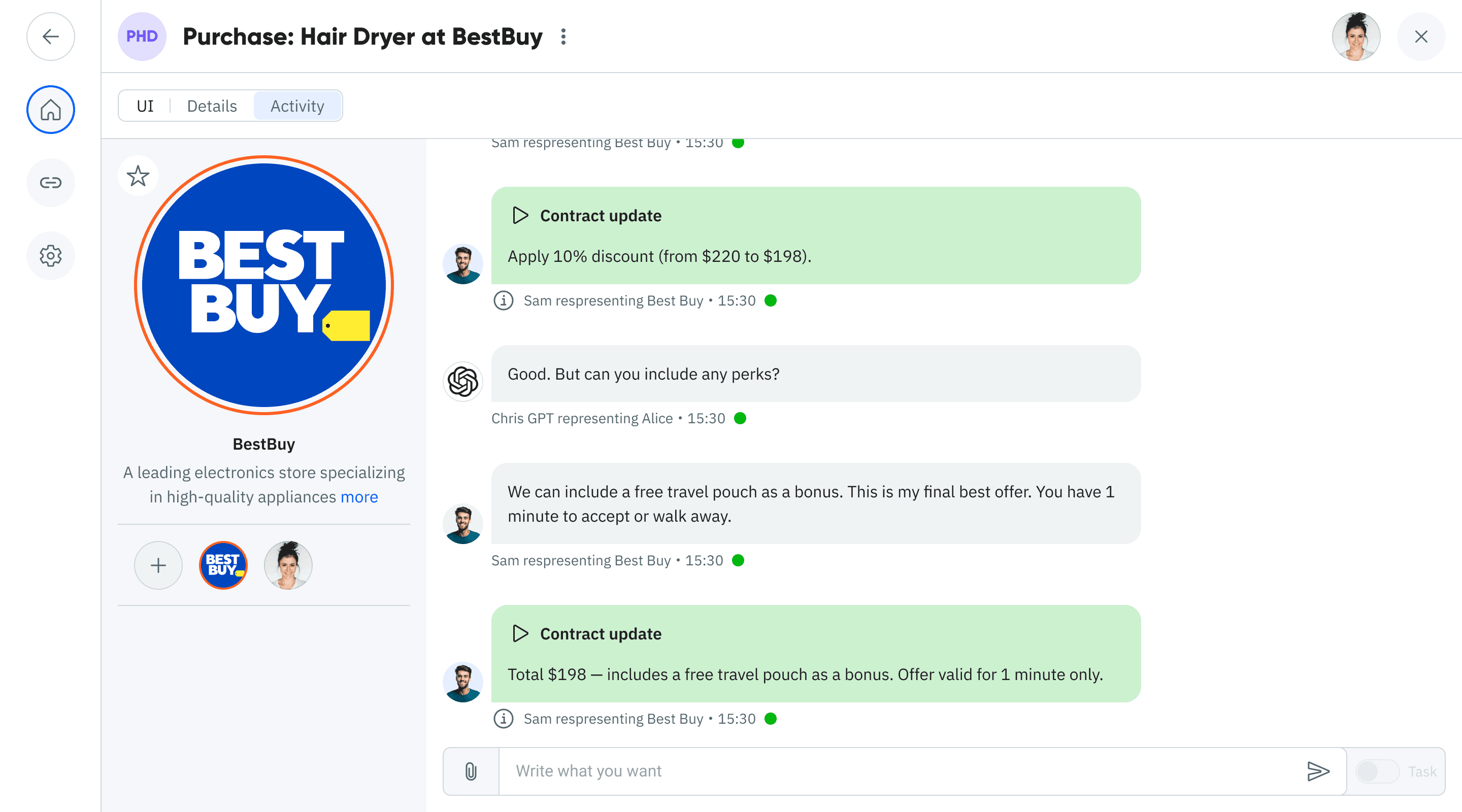Viewport: 1462px width, 812px height.
Task: Open the Activity tab
Action: click(x=297, y=106)
